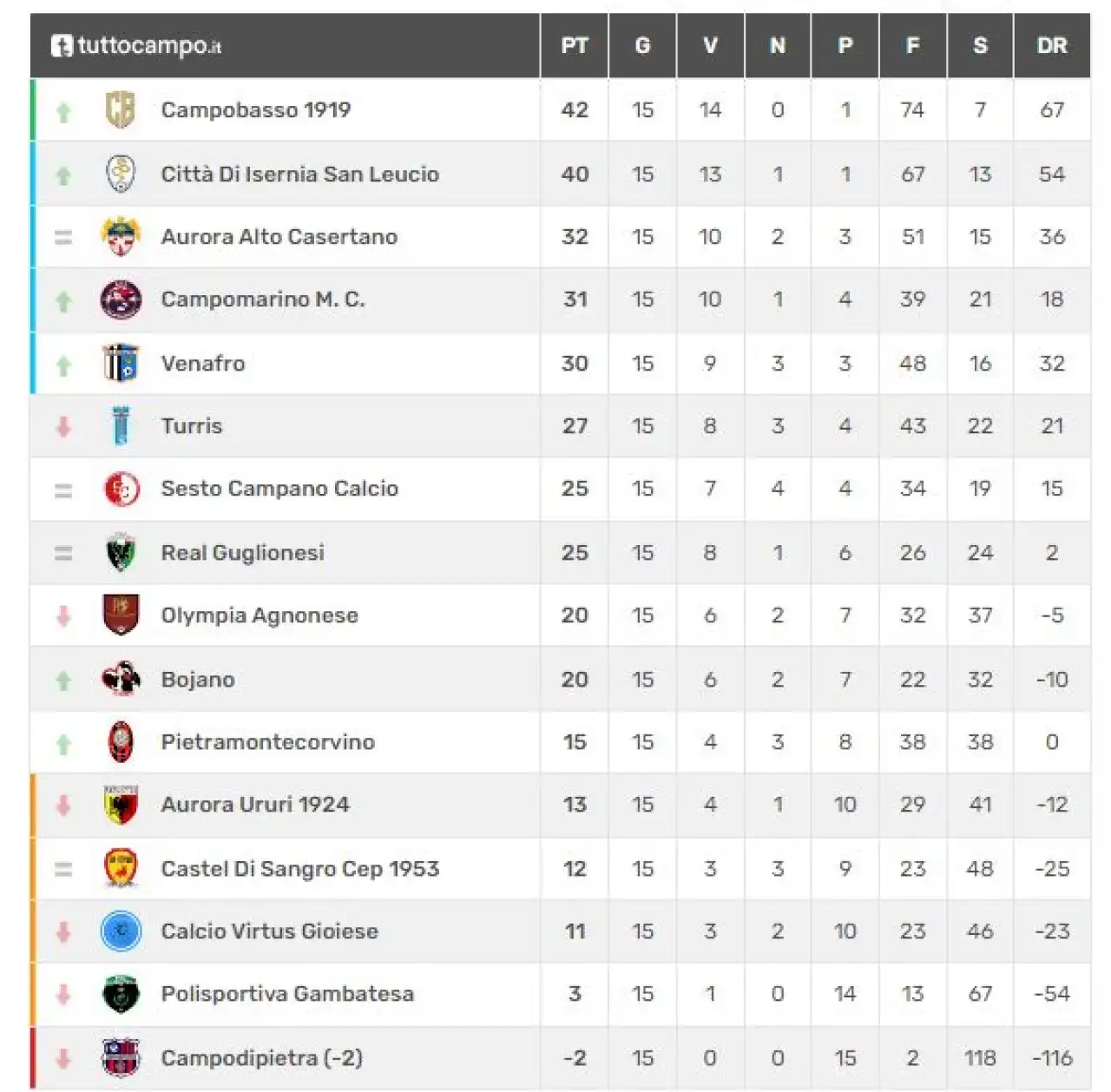Sort by DR goal difference header

point(1052,46)
